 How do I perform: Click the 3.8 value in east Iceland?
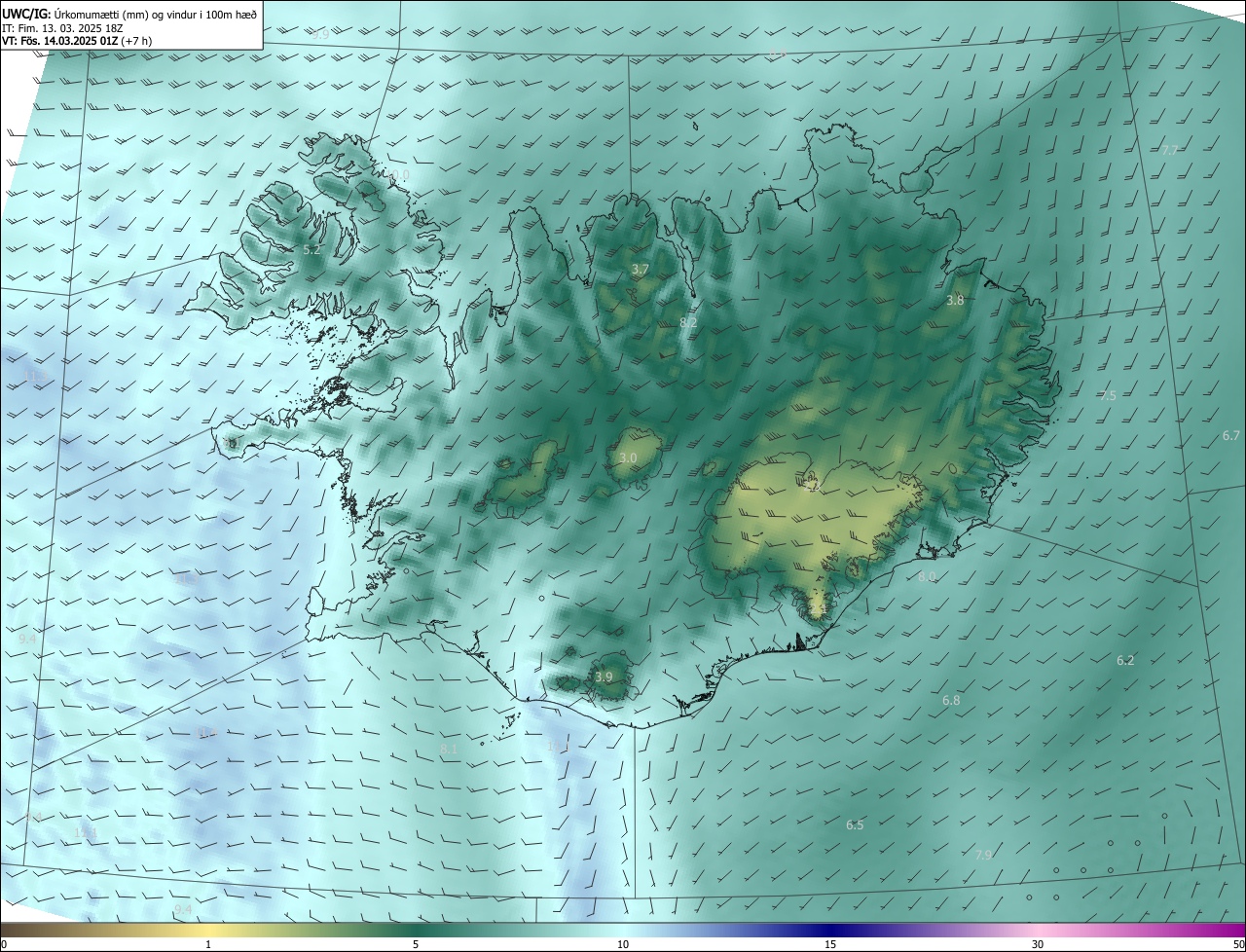pos(955,301)
